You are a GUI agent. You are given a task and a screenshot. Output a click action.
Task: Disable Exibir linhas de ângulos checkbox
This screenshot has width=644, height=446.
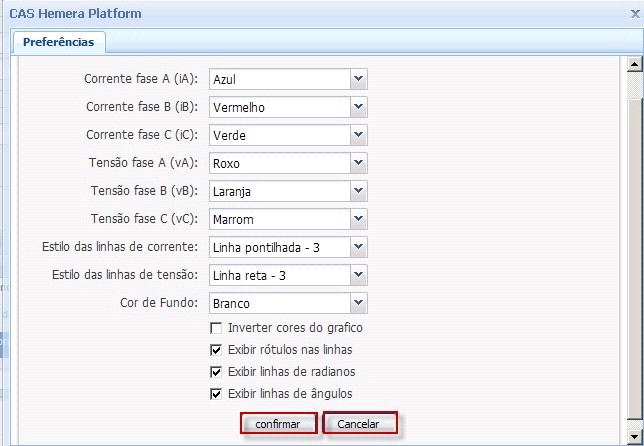[x=216, y=394]
